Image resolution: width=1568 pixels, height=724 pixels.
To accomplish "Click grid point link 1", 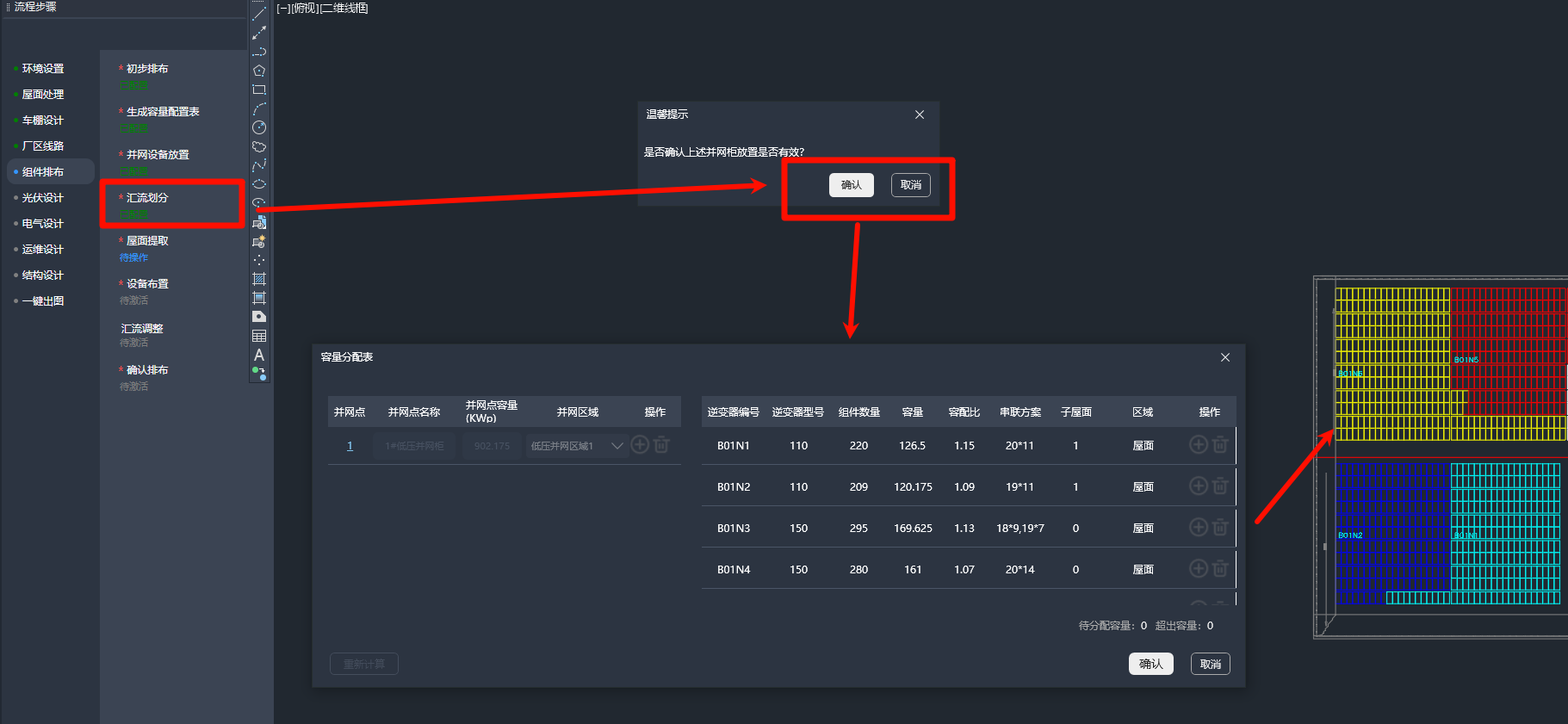I will click(x=350, y=446).
